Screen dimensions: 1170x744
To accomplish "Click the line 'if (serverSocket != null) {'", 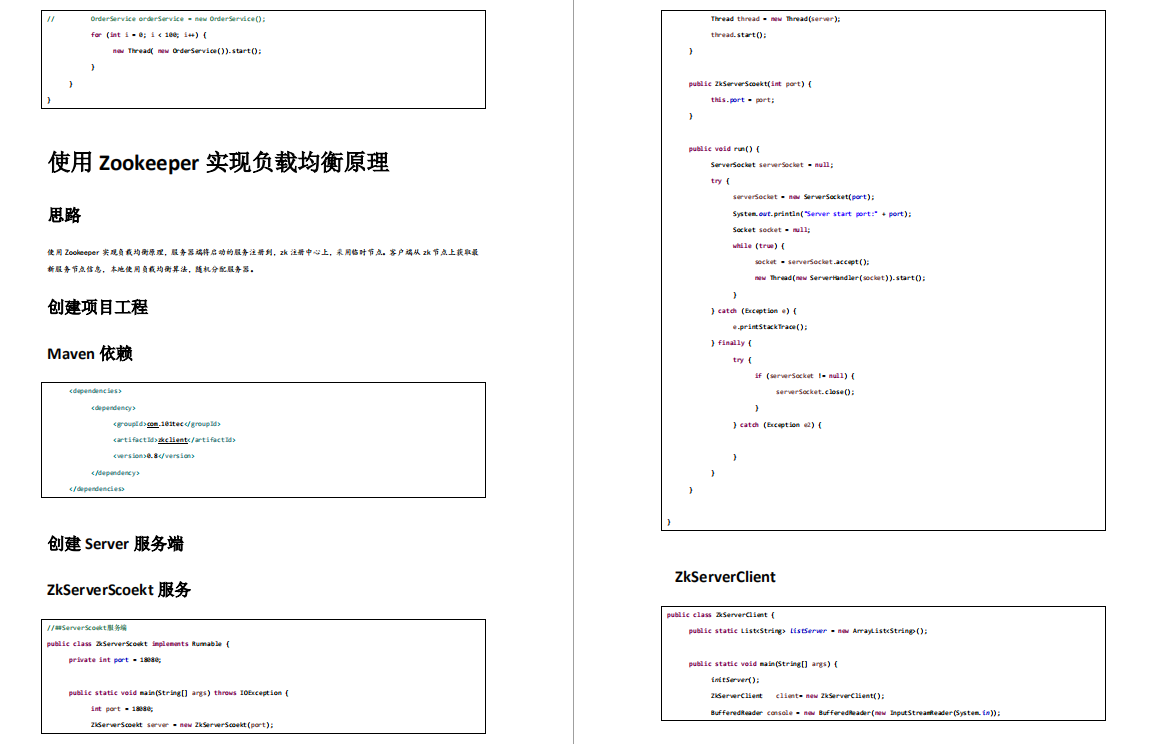I will (x=804, y=375).
